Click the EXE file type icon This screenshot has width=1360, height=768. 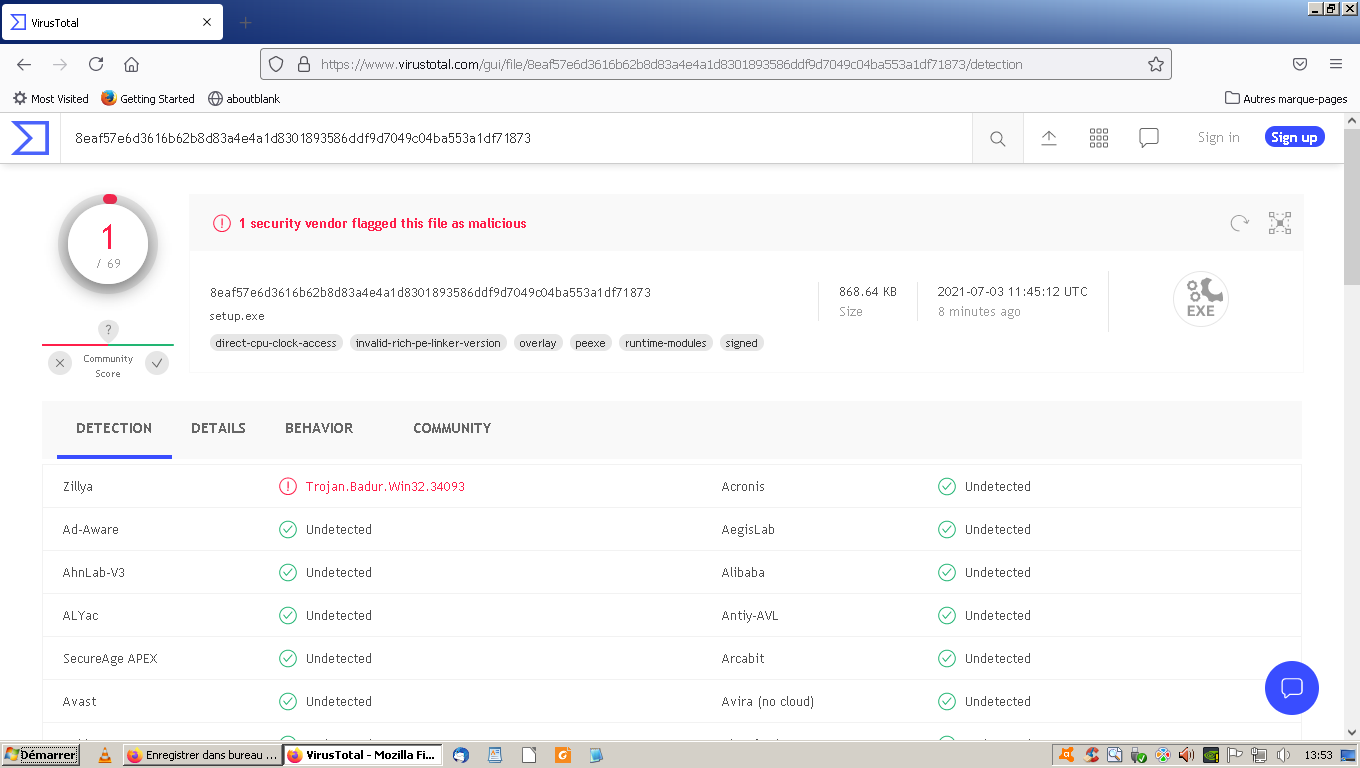pos(1201,299)
